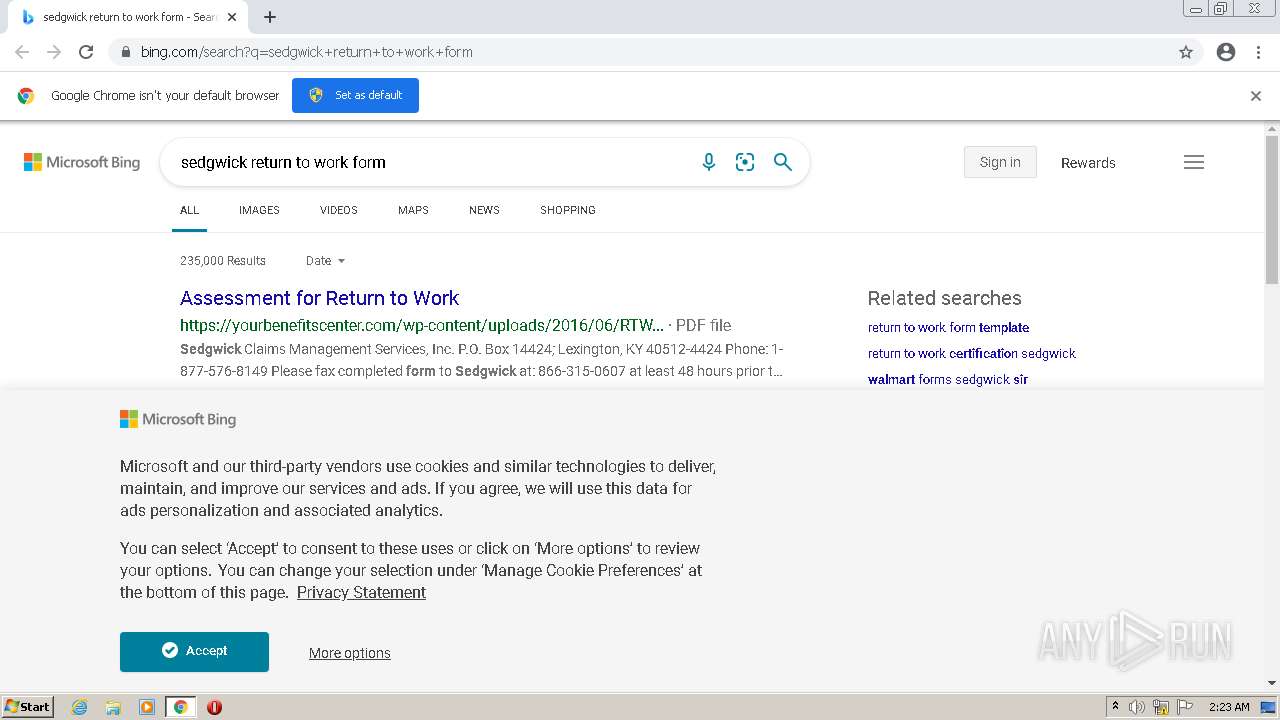Dismiss the default browser notification bar
1280x720 pixels.
pyautogui.click(x=1256, y=96)
